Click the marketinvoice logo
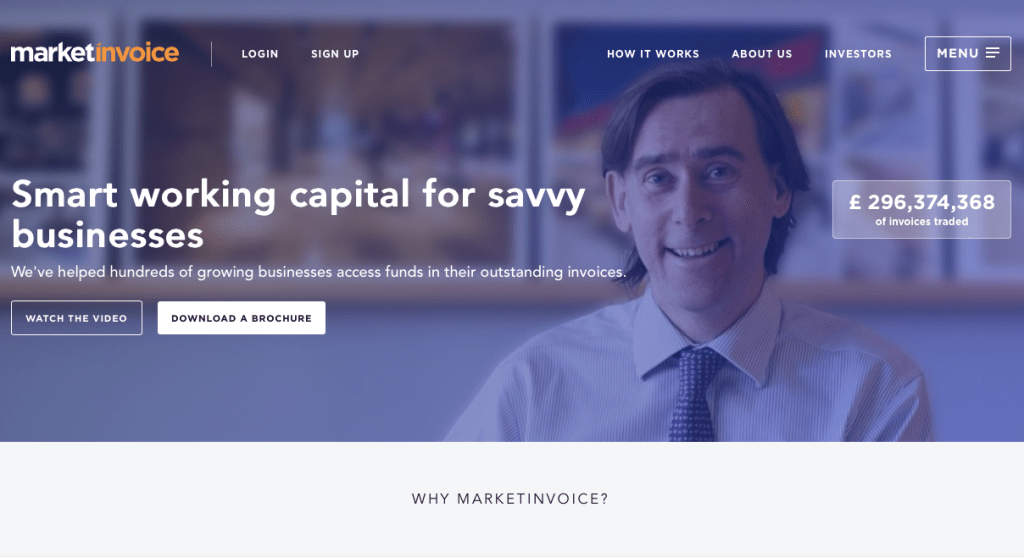Screen dimensions: 1024x557 coord(95,53)
